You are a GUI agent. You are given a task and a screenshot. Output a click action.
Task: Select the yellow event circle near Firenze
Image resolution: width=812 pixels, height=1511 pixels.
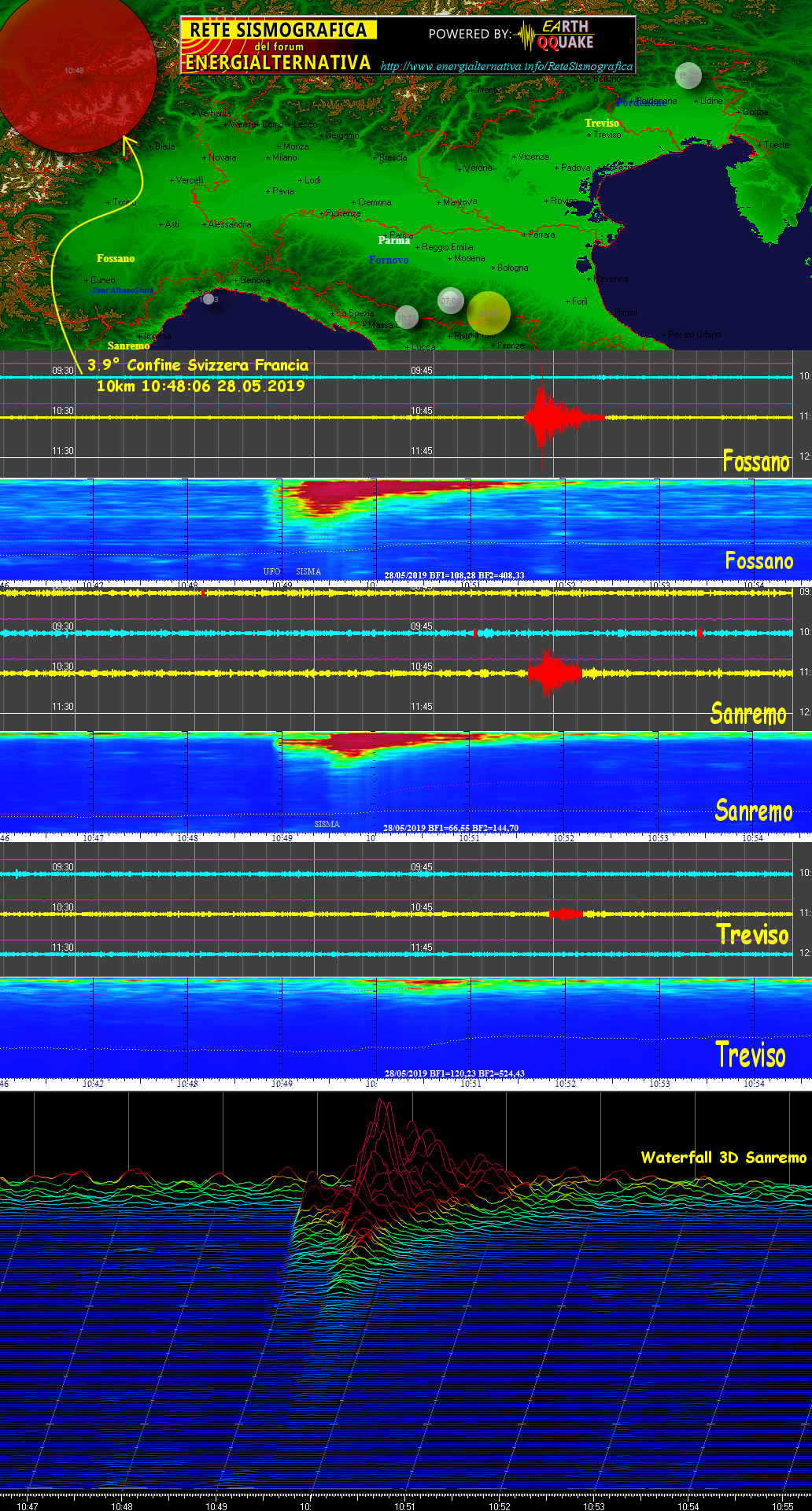coord(489,313)
